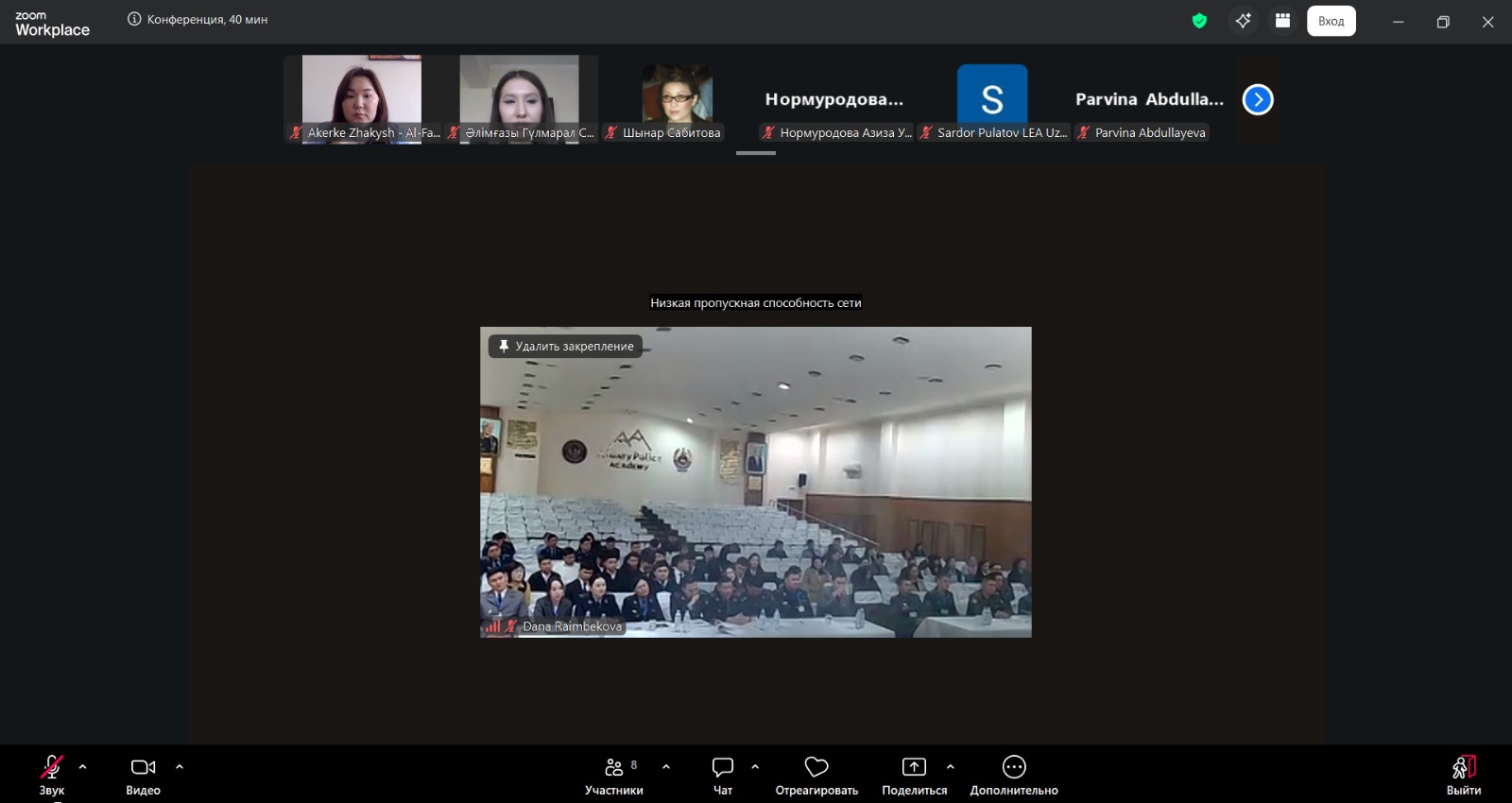Click the Вход sign-in button
The image size is (1512, 803).
pyautogui.click(x=1332, y=21)
